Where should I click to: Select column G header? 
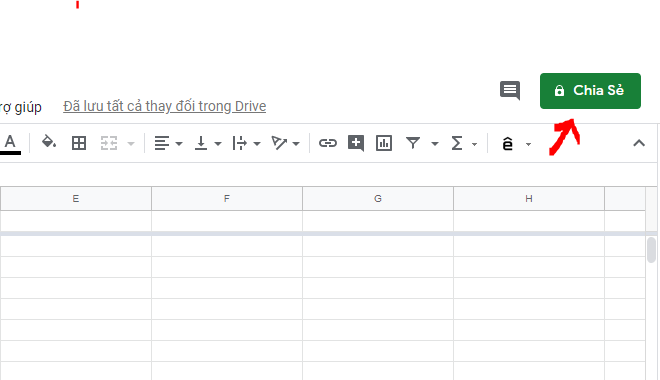point(378,199)
